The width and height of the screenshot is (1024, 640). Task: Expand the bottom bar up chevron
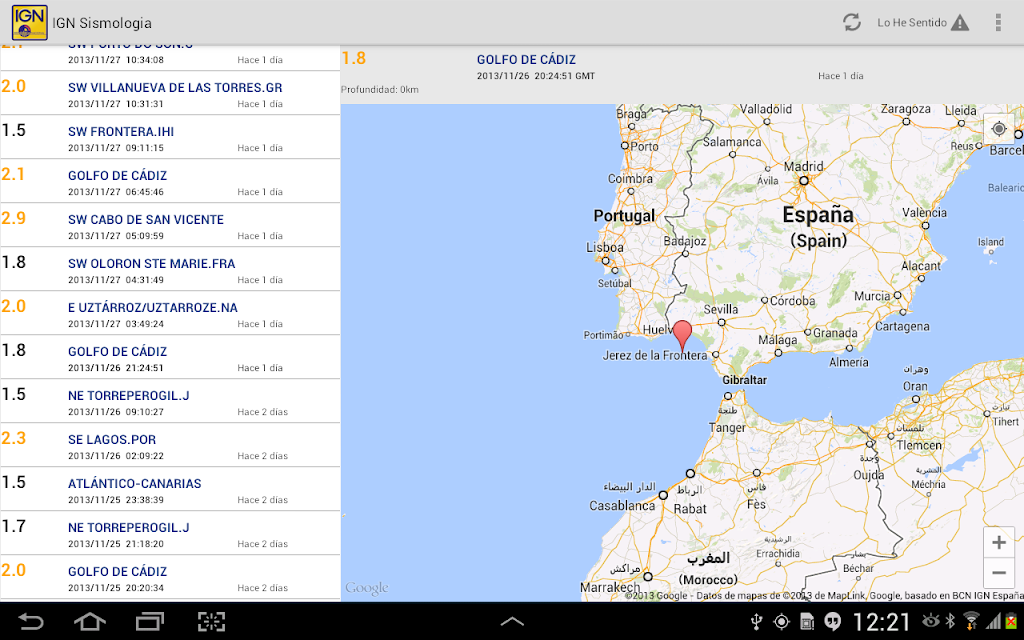(512, 622)
